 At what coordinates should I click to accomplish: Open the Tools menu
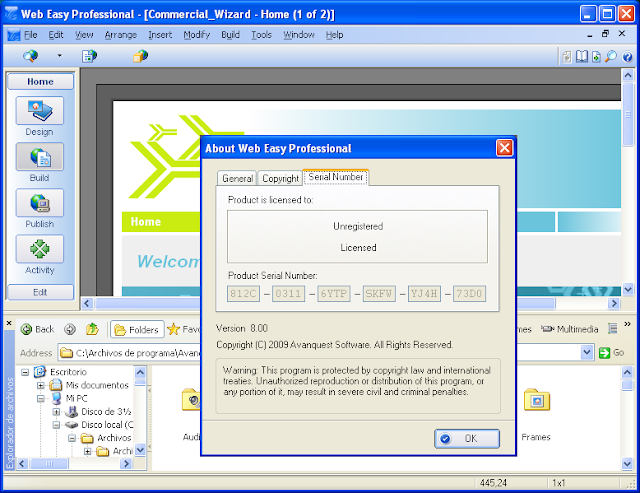(x=261, y=35)
